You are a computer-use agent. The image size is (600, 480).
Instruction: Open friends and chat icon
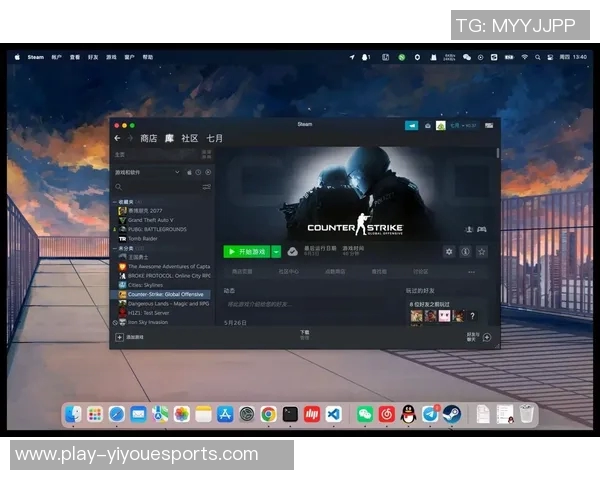click(x=473, y=338)
